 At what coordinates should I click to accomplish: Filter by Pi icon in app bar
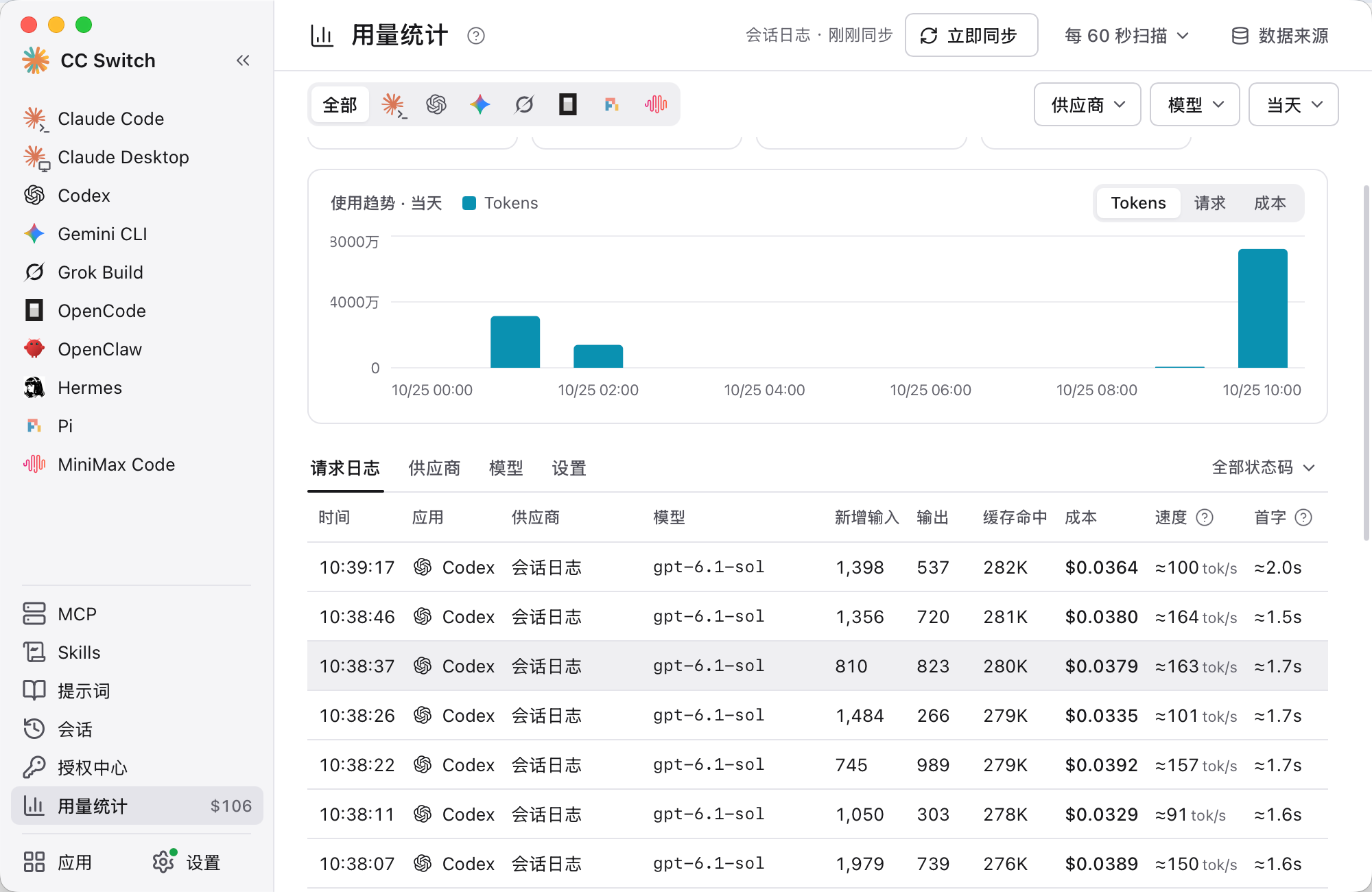coord(612,105)
